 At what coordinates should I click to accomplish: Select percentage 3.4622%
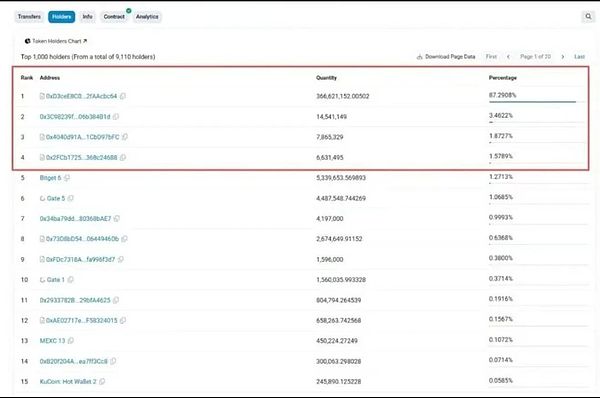pos(501,115)
